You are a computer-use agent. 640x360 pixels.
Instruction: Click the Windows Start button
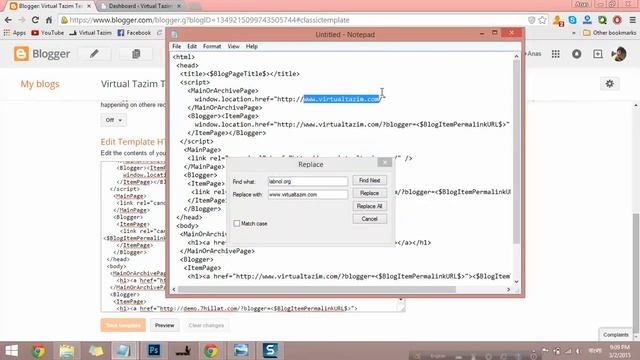click(11, 351)
